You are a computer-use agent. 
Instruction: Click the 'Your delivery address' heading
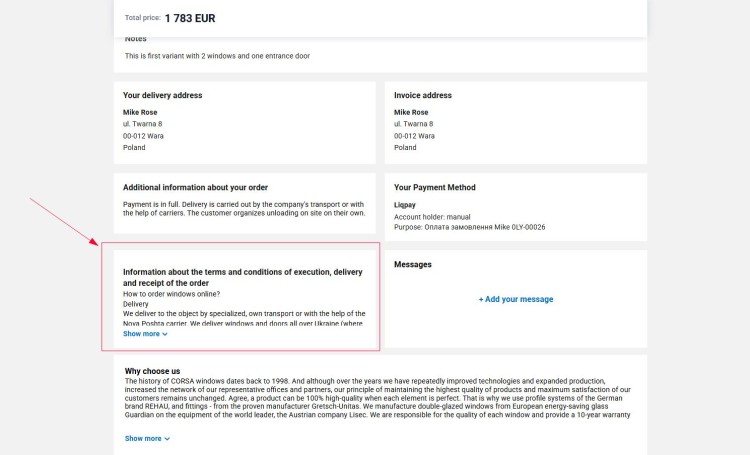[x=162, y=96]
